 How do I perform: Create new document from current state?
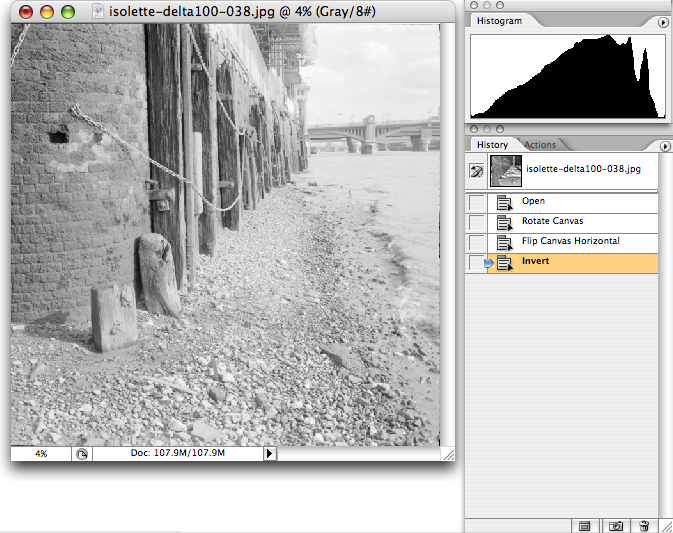pos(584,526)
